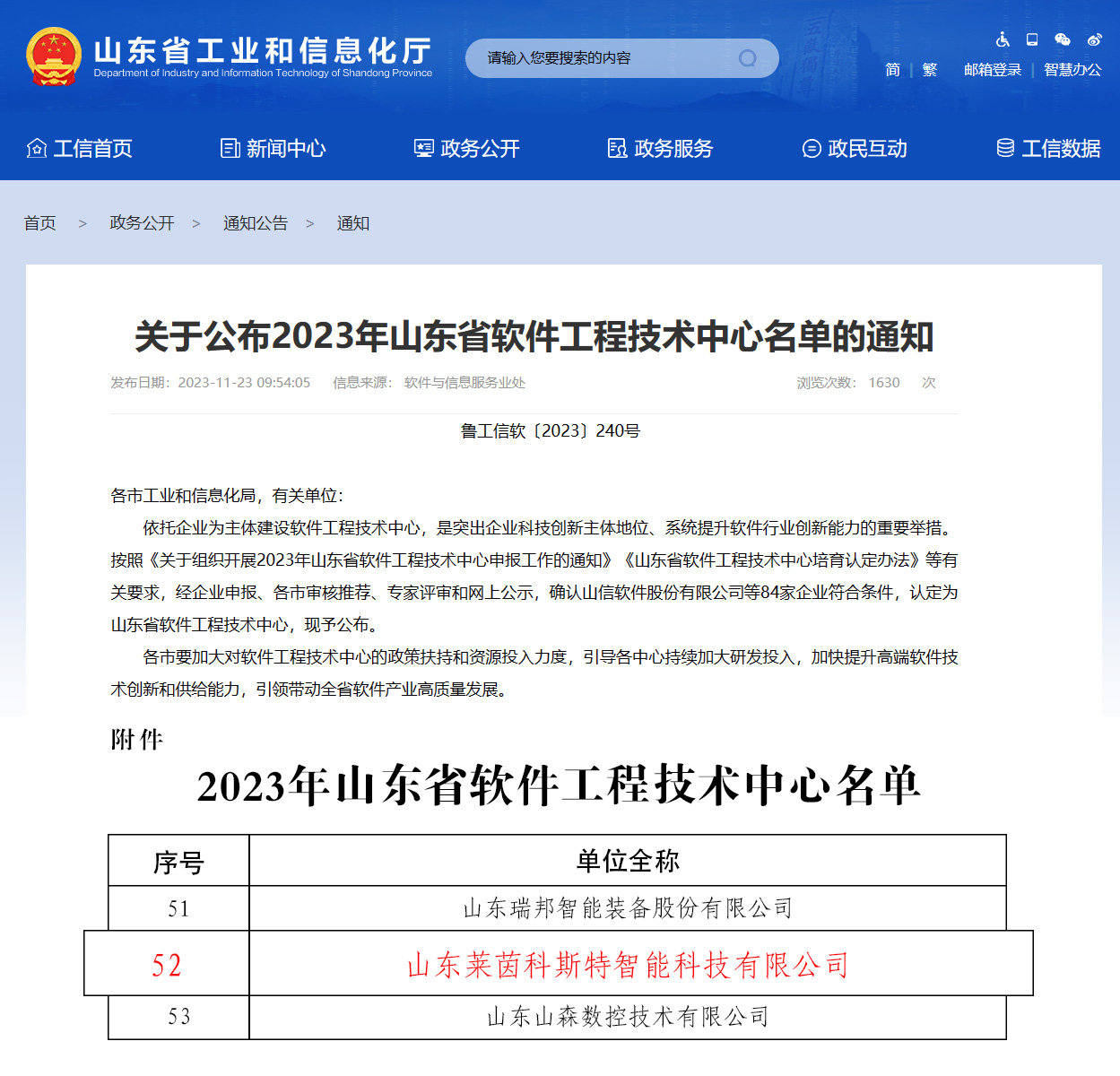The width and height of the screenshot is (1120, 1076).
Task: Click the site title 山东省工业和信息化厅
Action: pyautogui.click(x=263, y=50)
